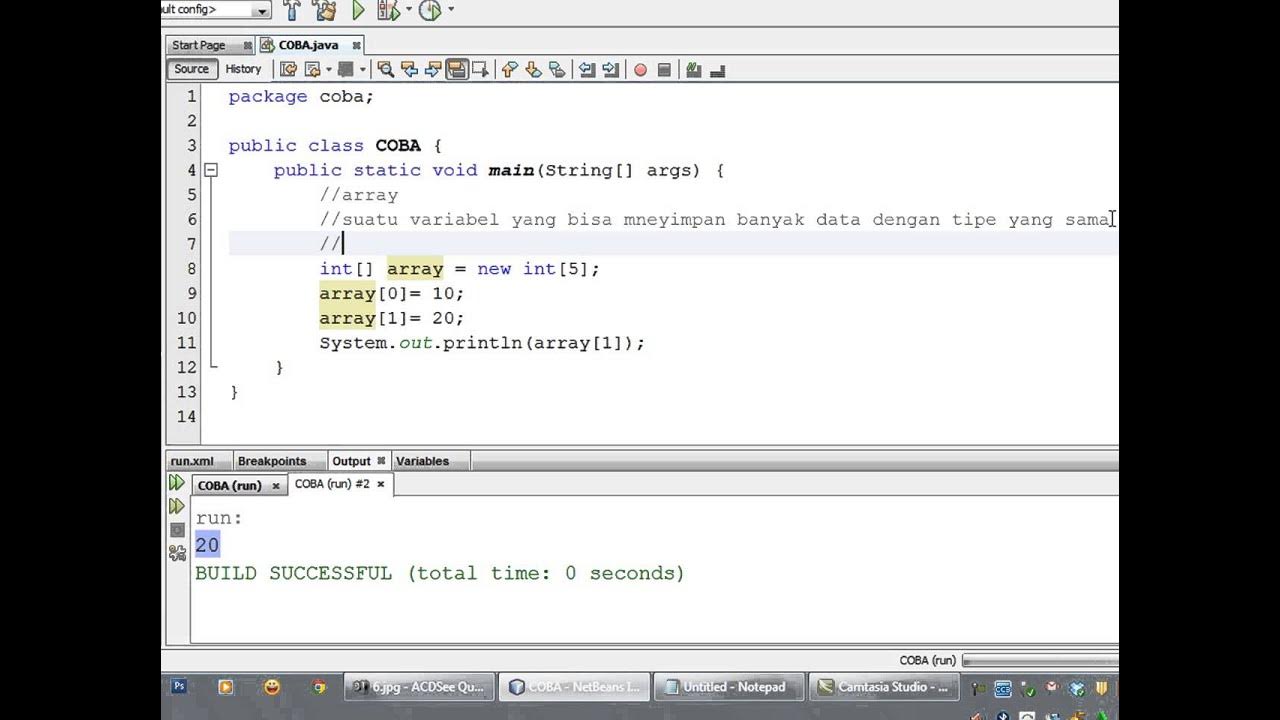Click the println statement on line 11
1280x720 pixels.
[482, 343]
